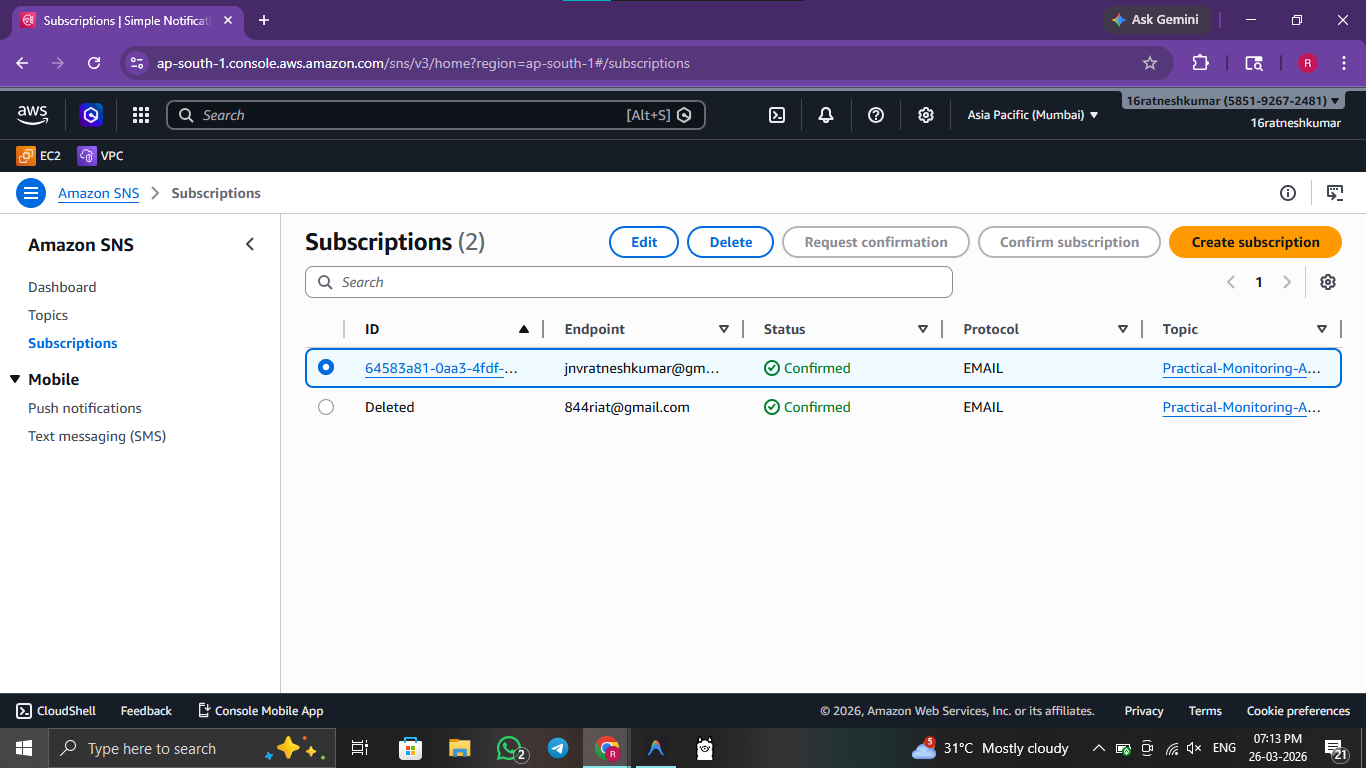Open CloudShell in the footer

coord(56,711)
